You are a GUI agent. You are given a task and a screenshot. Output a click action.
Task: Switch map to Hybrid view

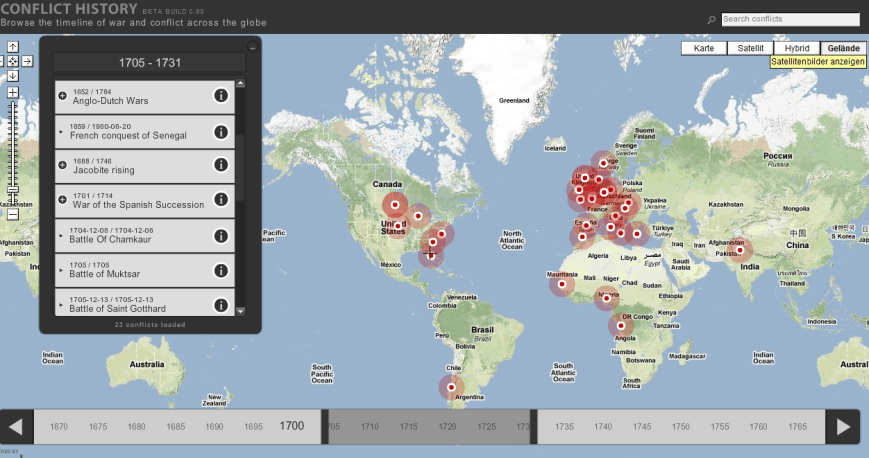(x=797, y=48)
